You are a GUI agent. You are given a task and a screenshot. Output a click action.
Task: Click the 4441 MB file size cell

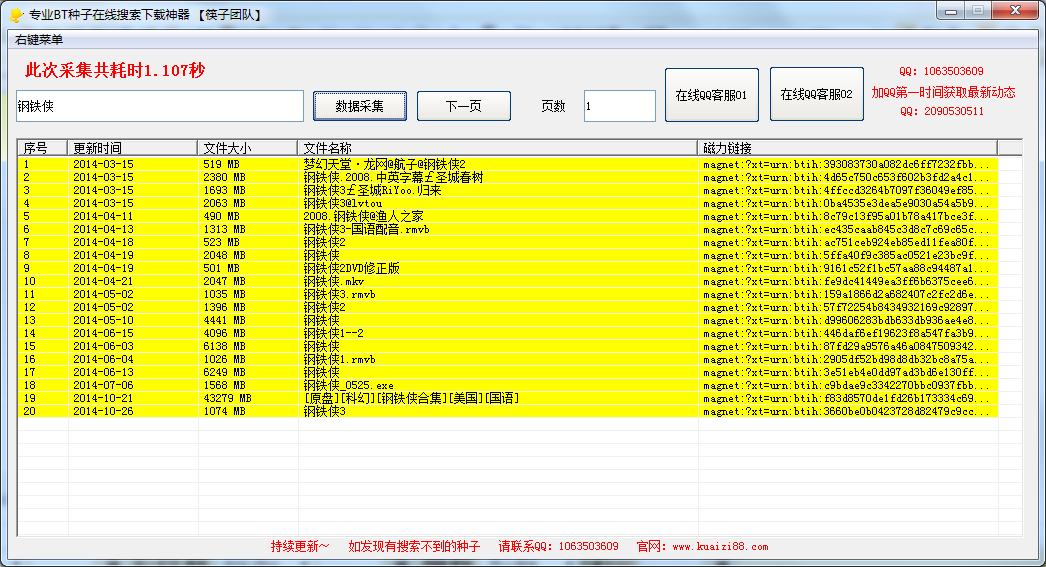pyautogui.click(x=224, y=320)
